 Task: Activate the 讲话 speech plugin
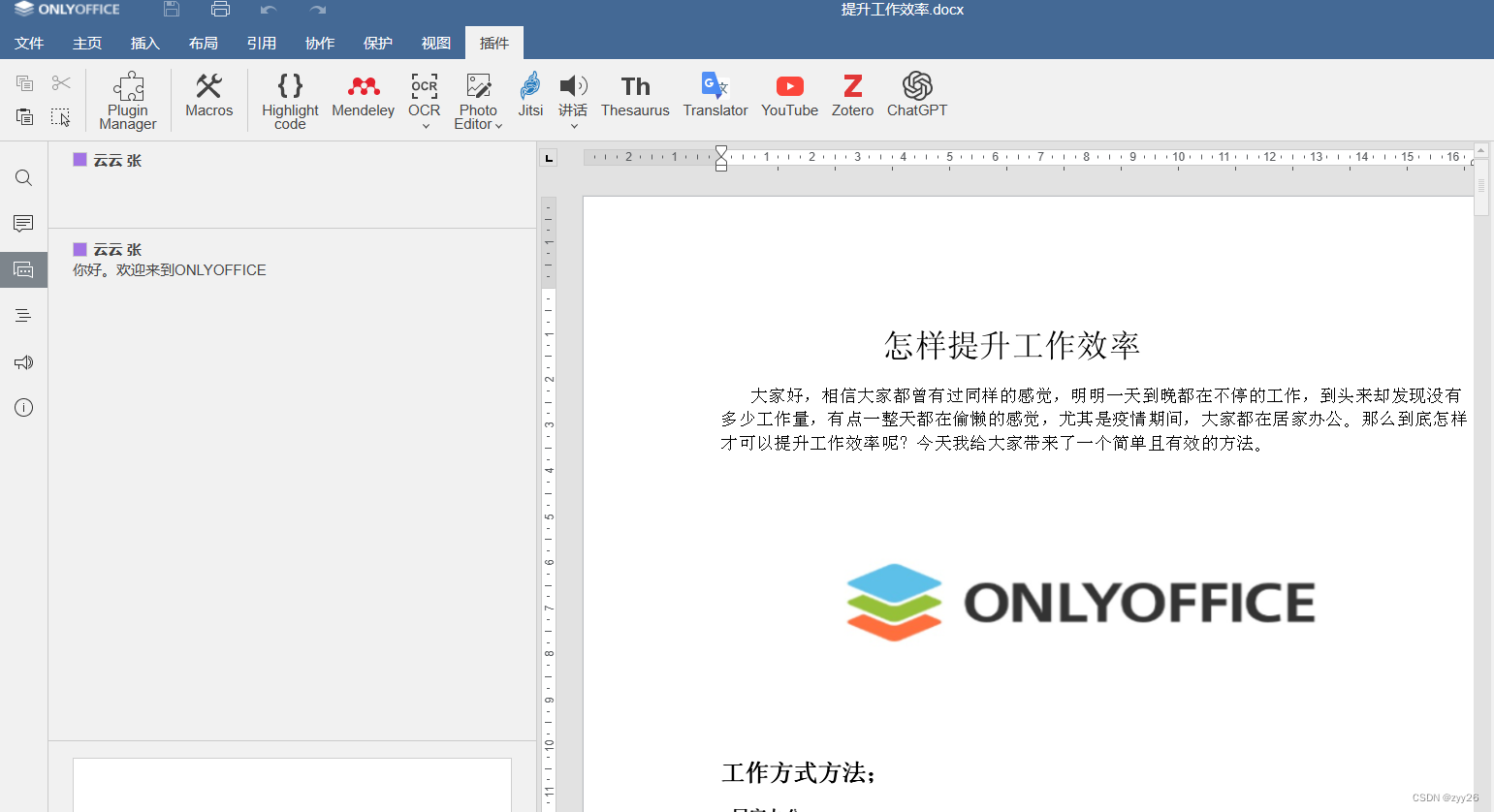click(x=573, y=95)
